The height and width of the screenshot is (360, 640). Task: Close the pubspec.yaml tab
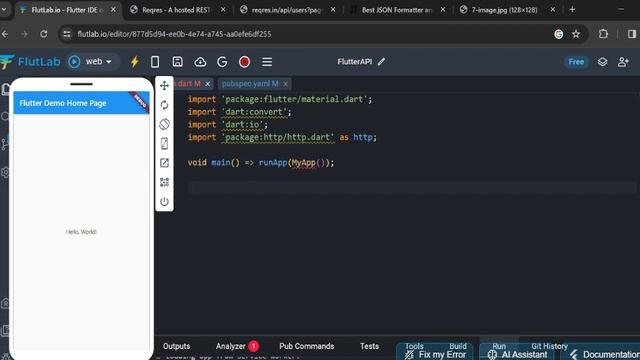tap(285, 84)
